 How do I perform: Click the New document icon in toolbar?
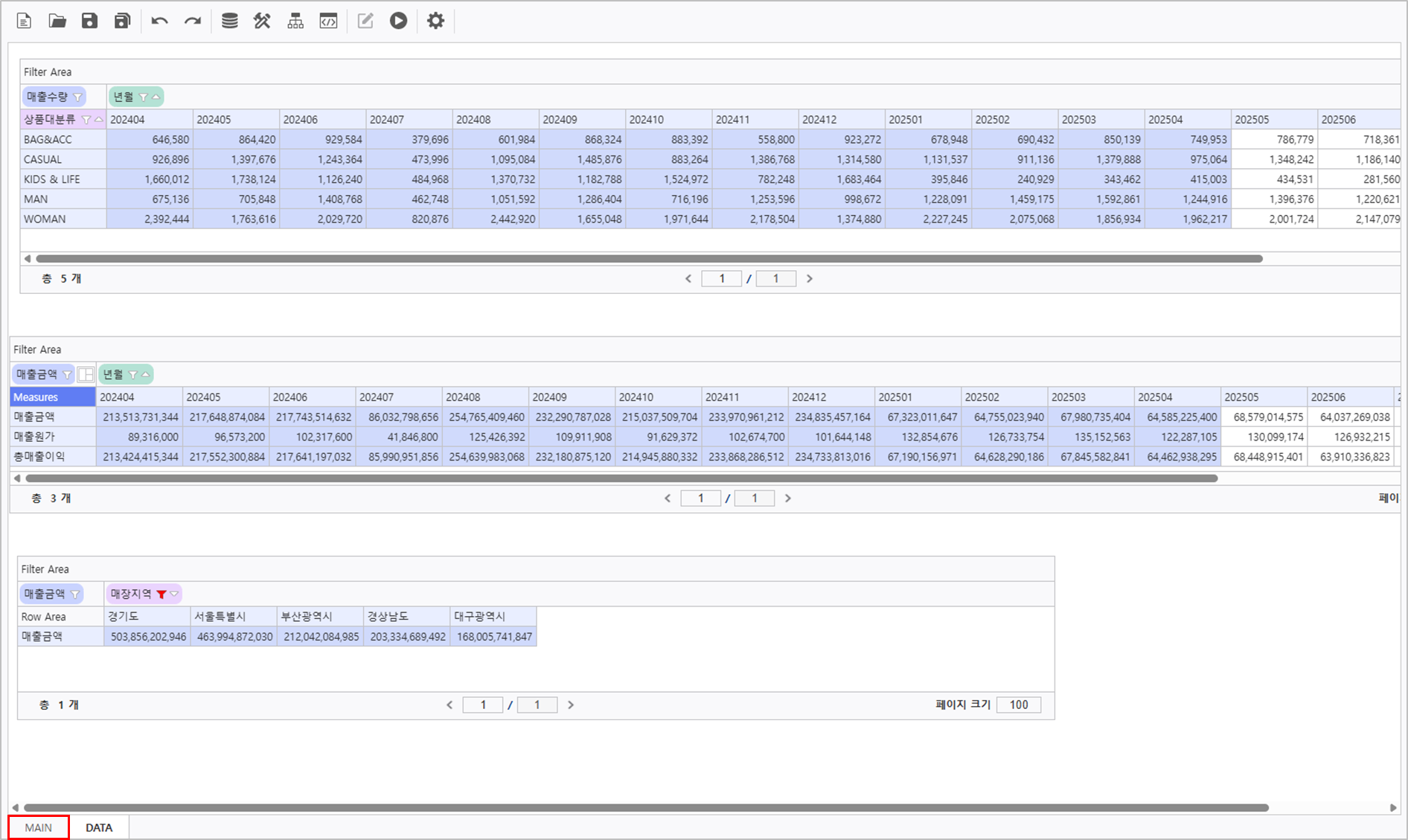point(24,21)
